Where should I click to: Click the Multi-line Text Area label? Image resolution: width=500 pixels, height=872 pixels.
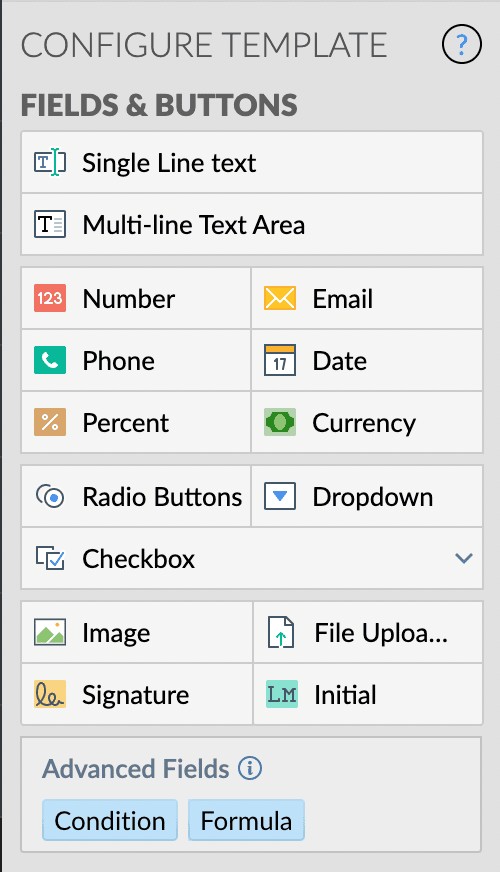pos(194,225)
